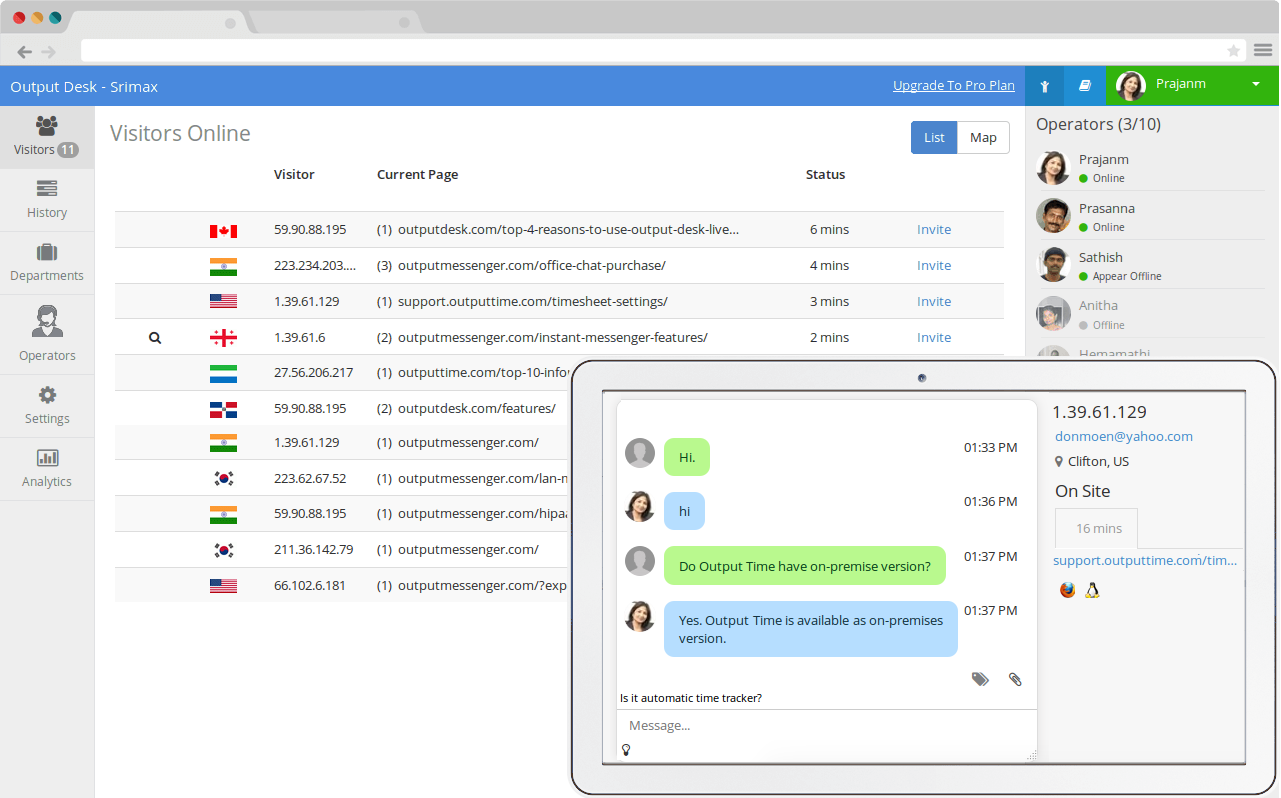This screenshot has width=1281, height=798.
Task: Click the browser address bar
Action: [x=662, y=51]
